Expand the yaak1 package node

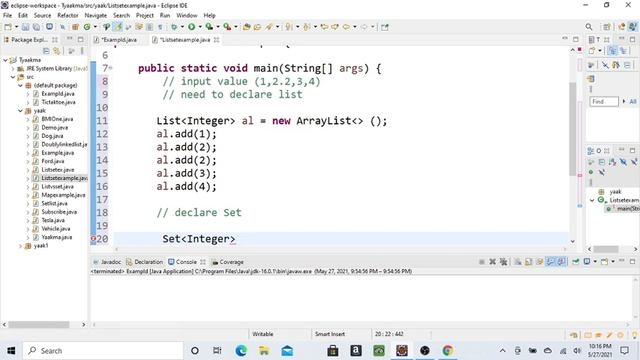(20, 246)
